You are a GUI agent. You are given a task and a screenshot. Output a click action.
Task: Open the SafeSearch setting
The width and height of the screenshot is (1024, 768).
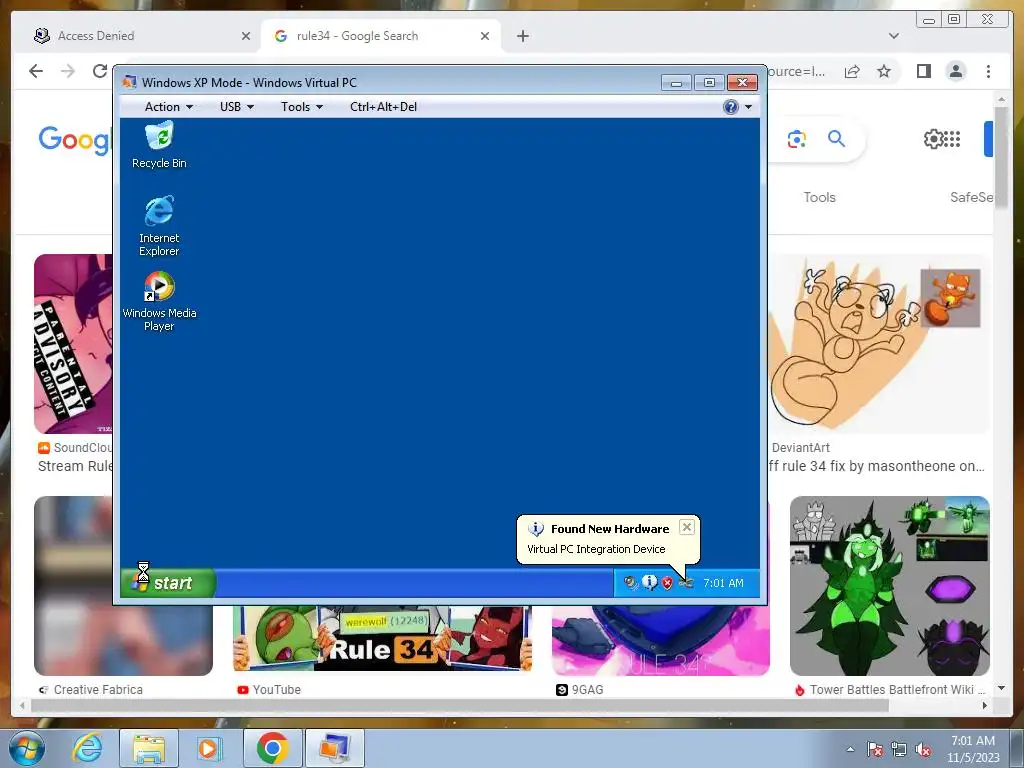971,197
